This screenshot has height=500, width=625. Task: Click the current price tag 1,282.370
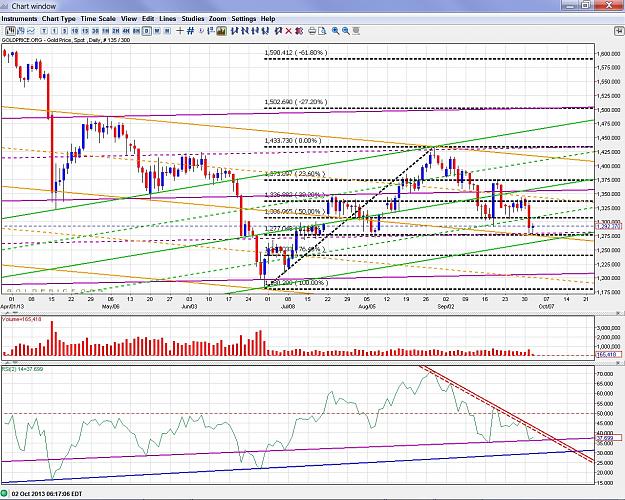point(608,226)
